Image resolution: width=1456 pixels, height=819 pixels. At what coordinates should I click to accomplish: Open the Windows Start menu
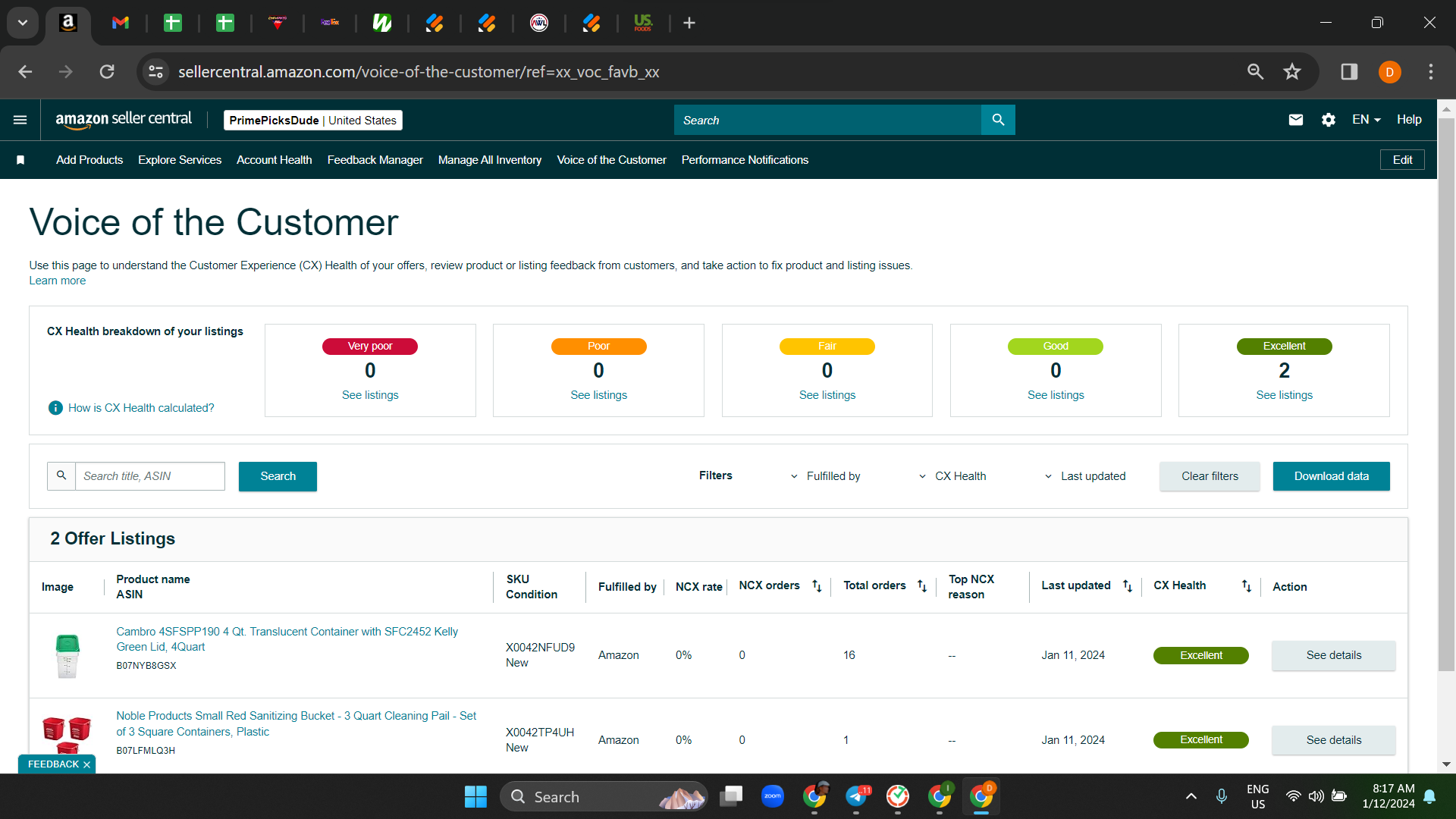pos(475,797)
